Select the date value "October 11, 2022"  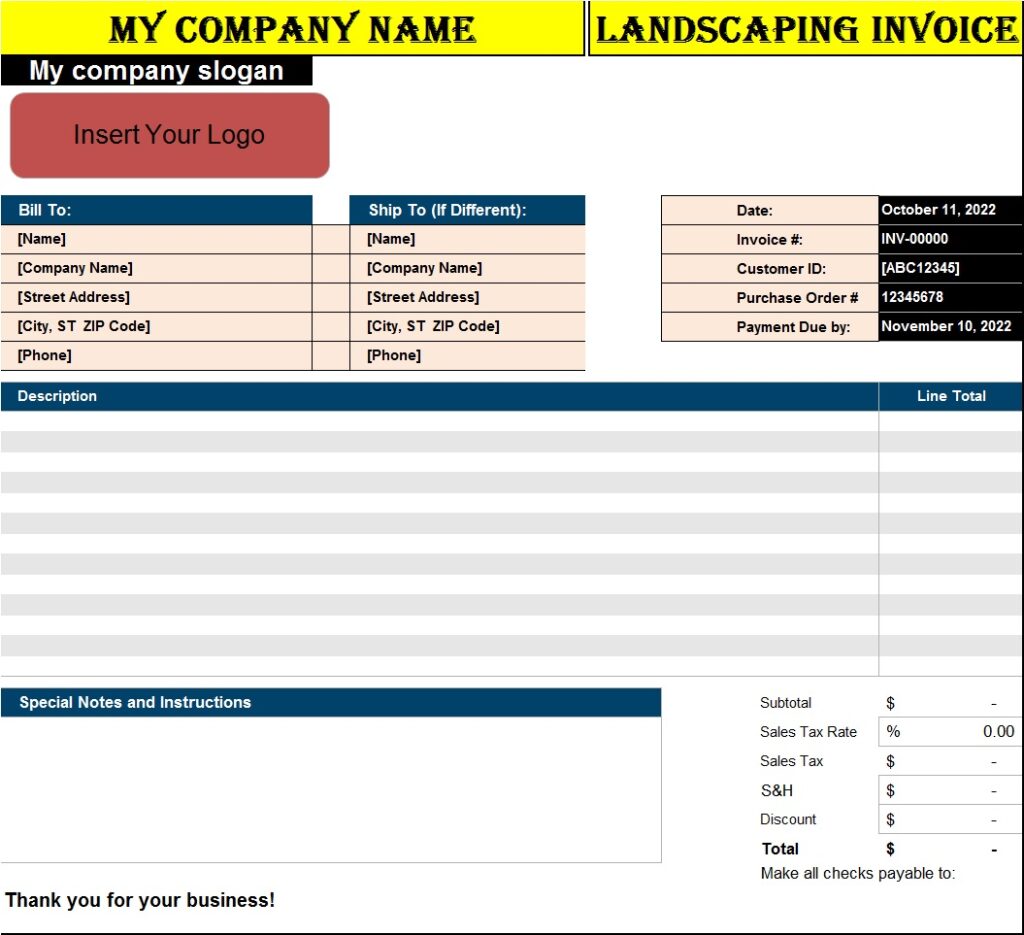[950, 210]
